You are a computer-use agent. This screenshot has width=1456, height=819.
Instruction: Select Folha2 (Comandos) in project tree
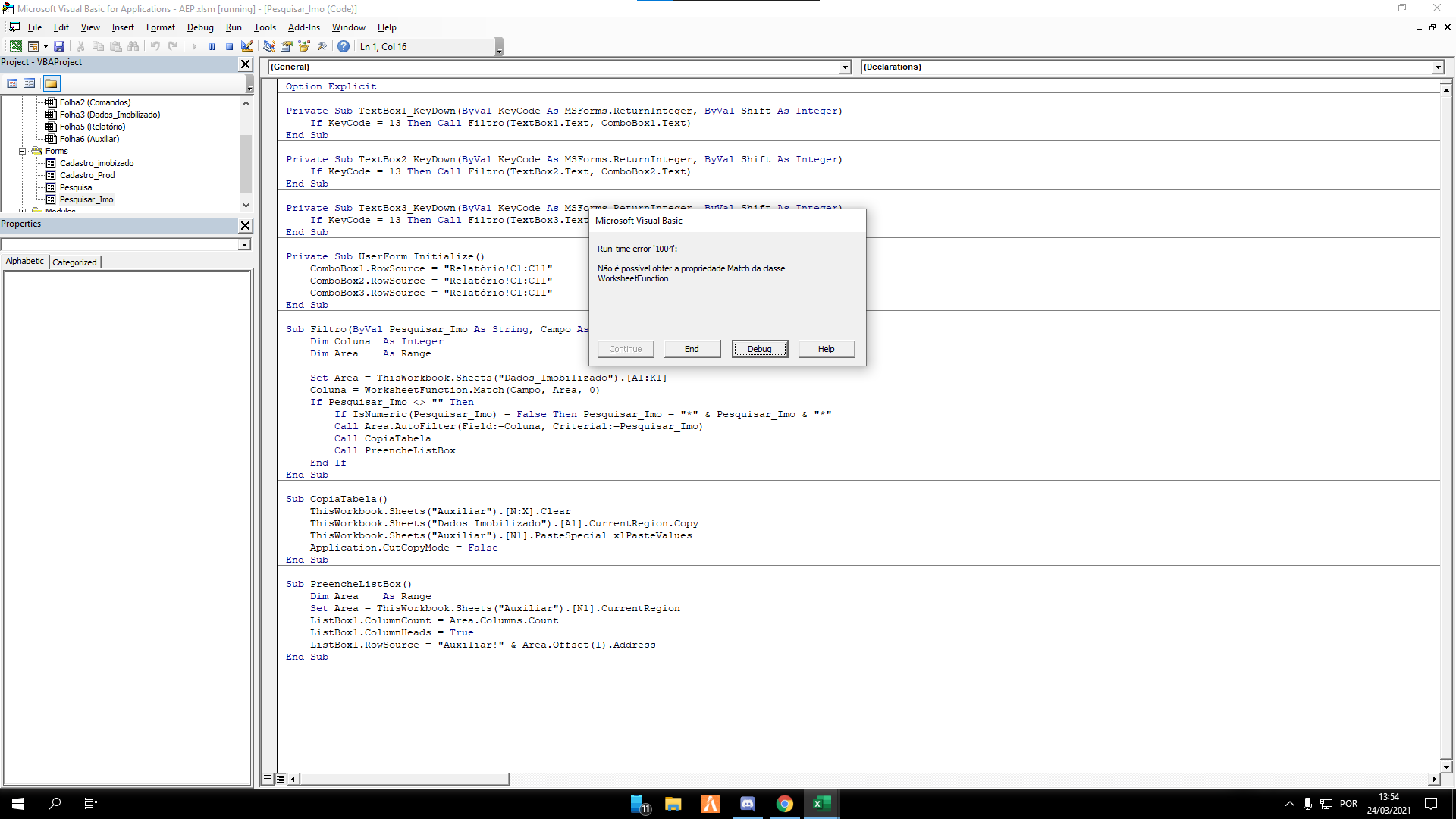(95, 102)
